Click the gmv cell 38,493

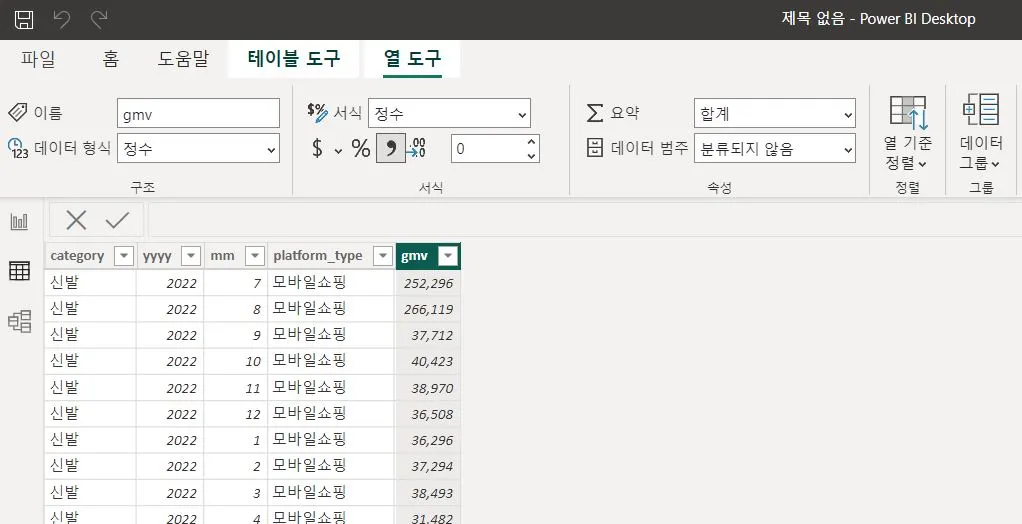pyautogui.click(x=428, y=493)
